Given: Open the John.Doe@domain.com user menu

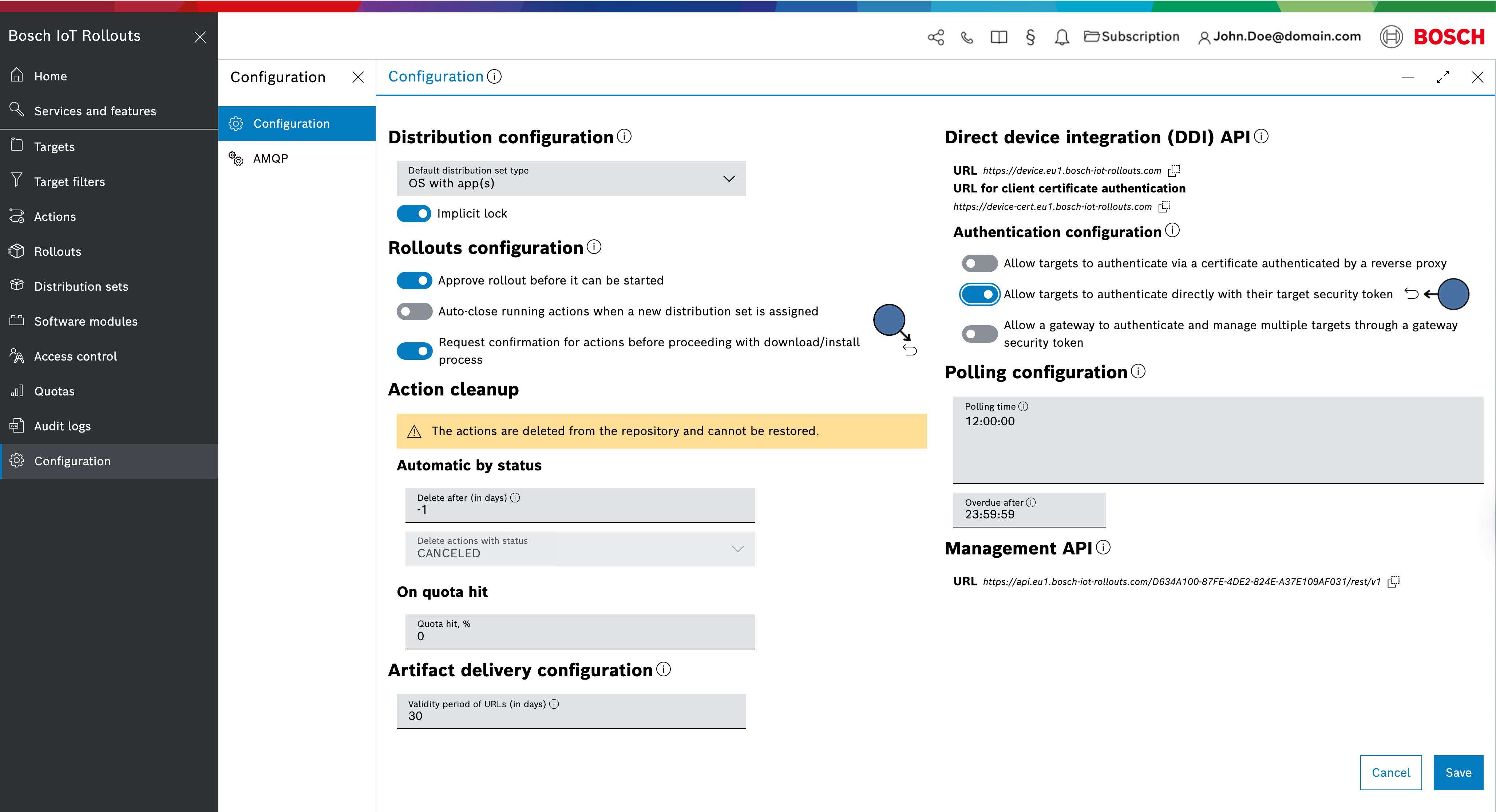Looking at the screenshot, I should pos(1279,37).
